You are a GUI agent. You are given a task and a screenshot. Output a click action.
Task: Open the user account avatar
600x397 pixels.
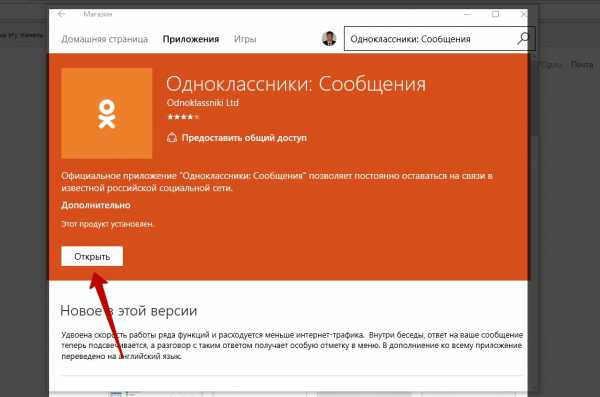tap(329, 39)
